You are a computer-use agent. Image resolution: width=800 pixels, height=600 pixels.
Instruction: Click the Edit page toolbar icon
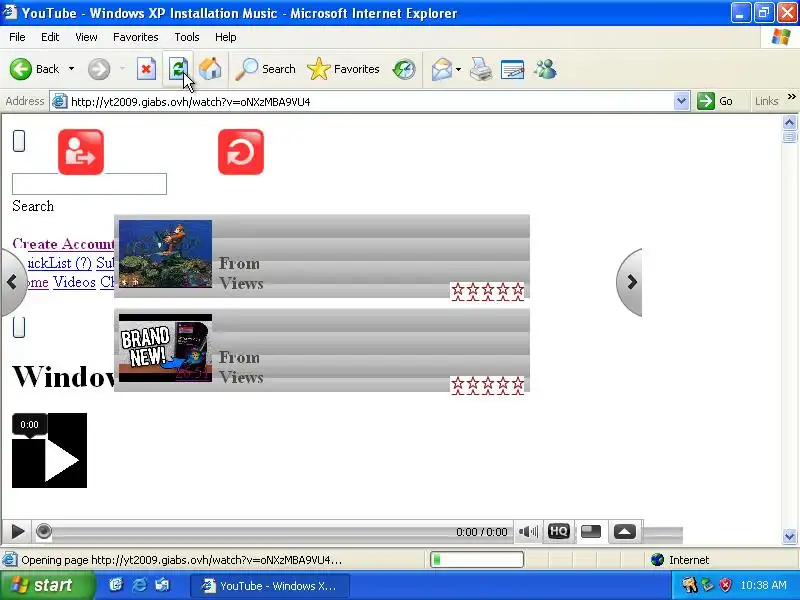[x=512, y=69]
